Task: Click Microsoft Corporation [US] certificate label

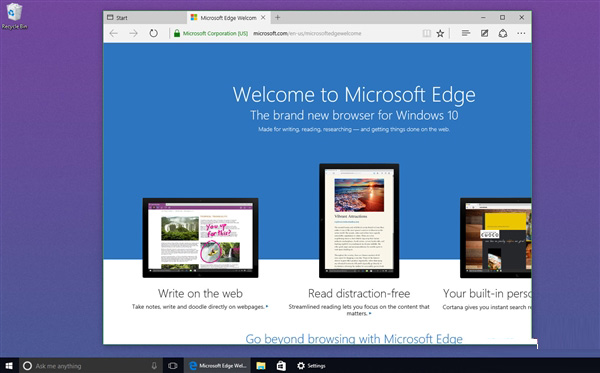Action: click(x=215, y=33)
